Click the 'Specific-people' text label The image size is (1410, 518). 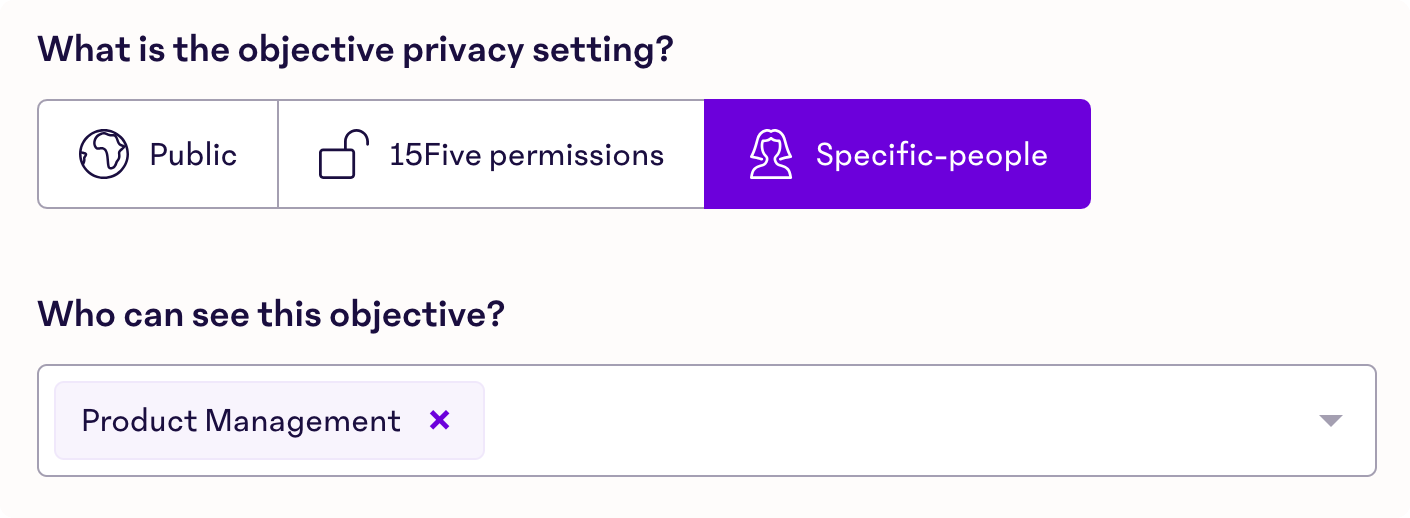(932, 155)
